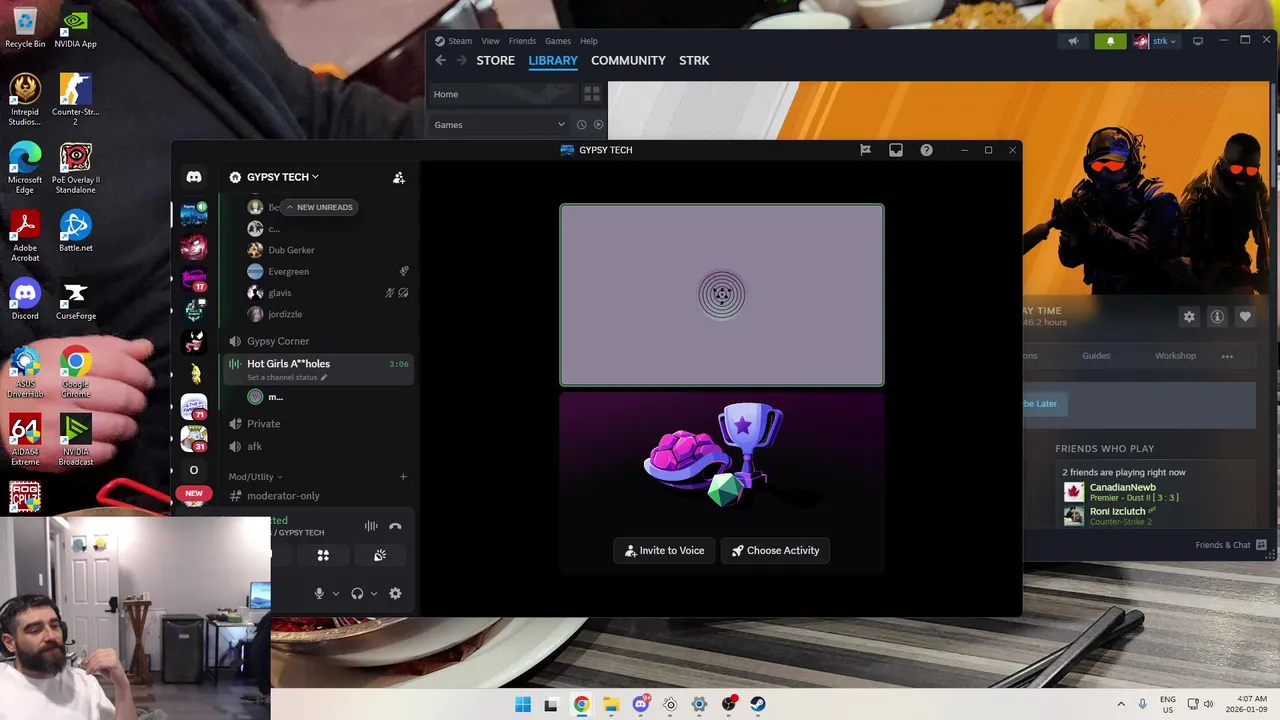Deafen with the Discord headphones icon
The image size is (1280, 720).
tap(357, 593)
